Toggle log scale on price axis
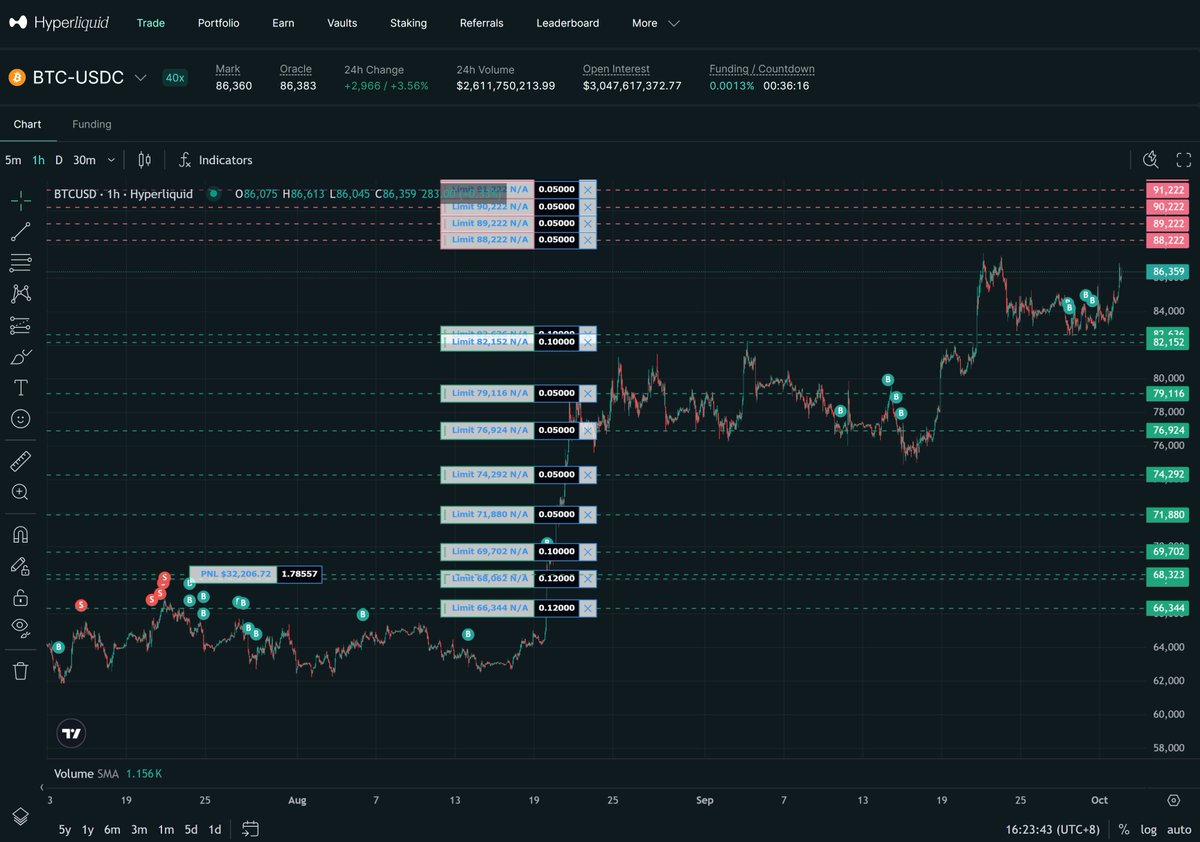Viewport: 1200px width, 842px height. click(1149, 829)
